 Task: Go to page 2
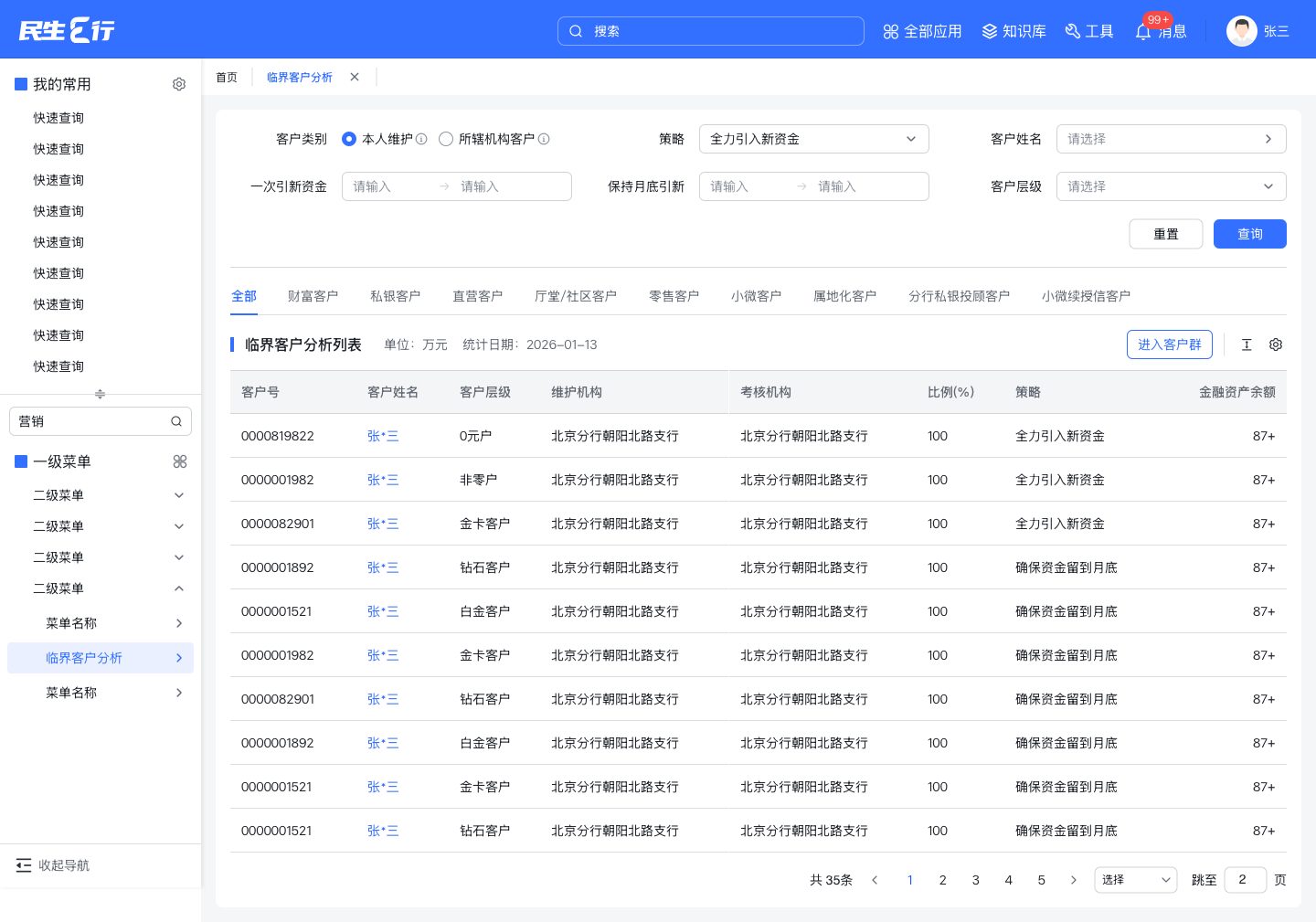click(x=943, y=880)
